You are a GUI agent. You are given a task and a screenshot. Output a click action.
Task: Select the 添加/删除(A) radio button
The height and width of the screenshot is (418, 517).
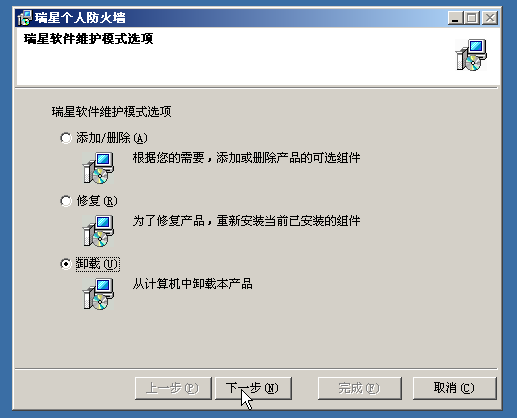point(66,138)
